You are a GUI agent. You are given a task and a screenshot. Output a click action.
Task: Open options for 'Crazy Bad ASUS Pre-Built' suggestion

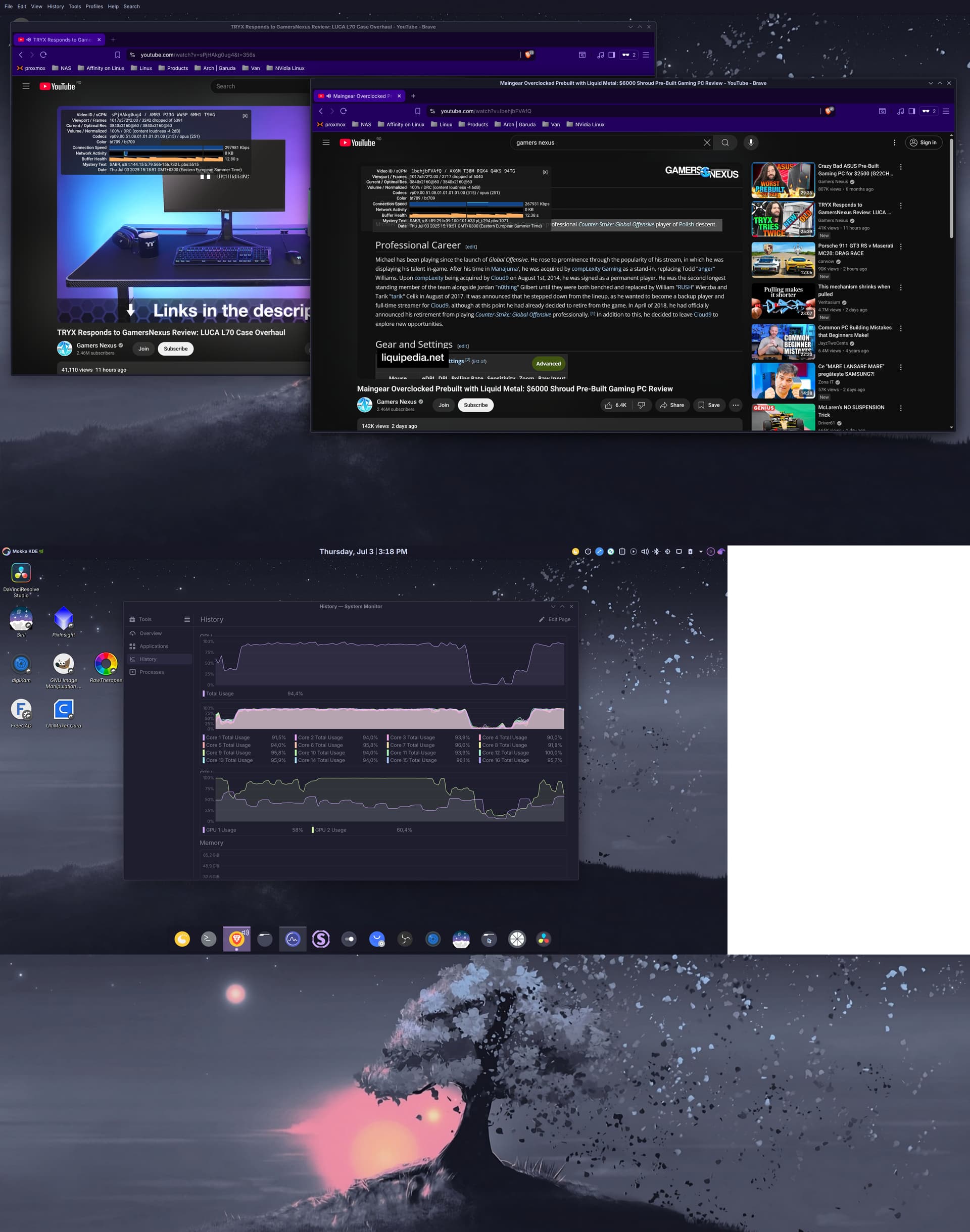[901, 167]
